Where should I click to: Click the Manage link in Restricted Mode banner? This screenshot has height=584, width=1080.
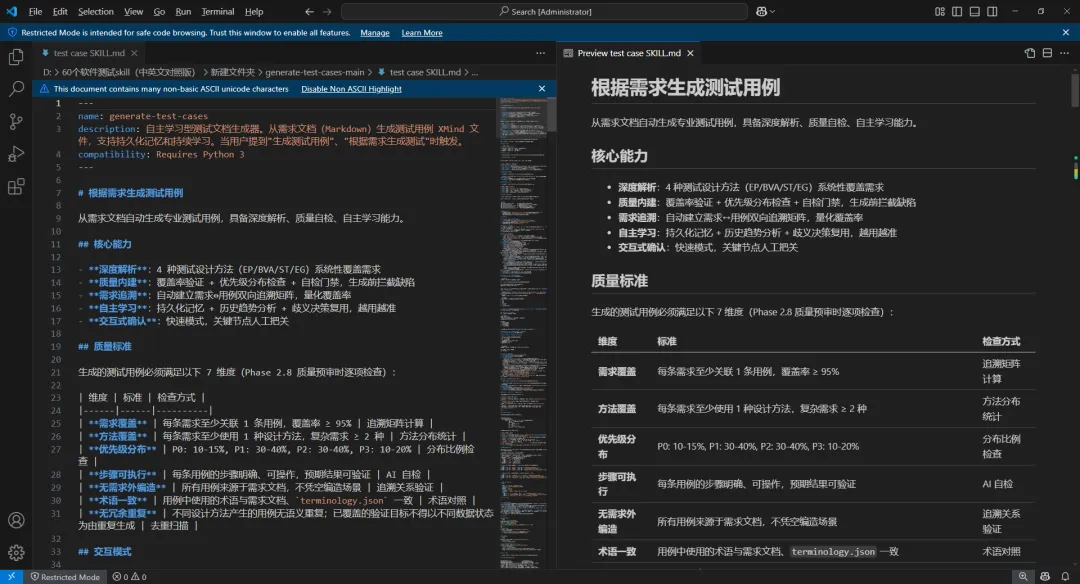pos(375,32)
